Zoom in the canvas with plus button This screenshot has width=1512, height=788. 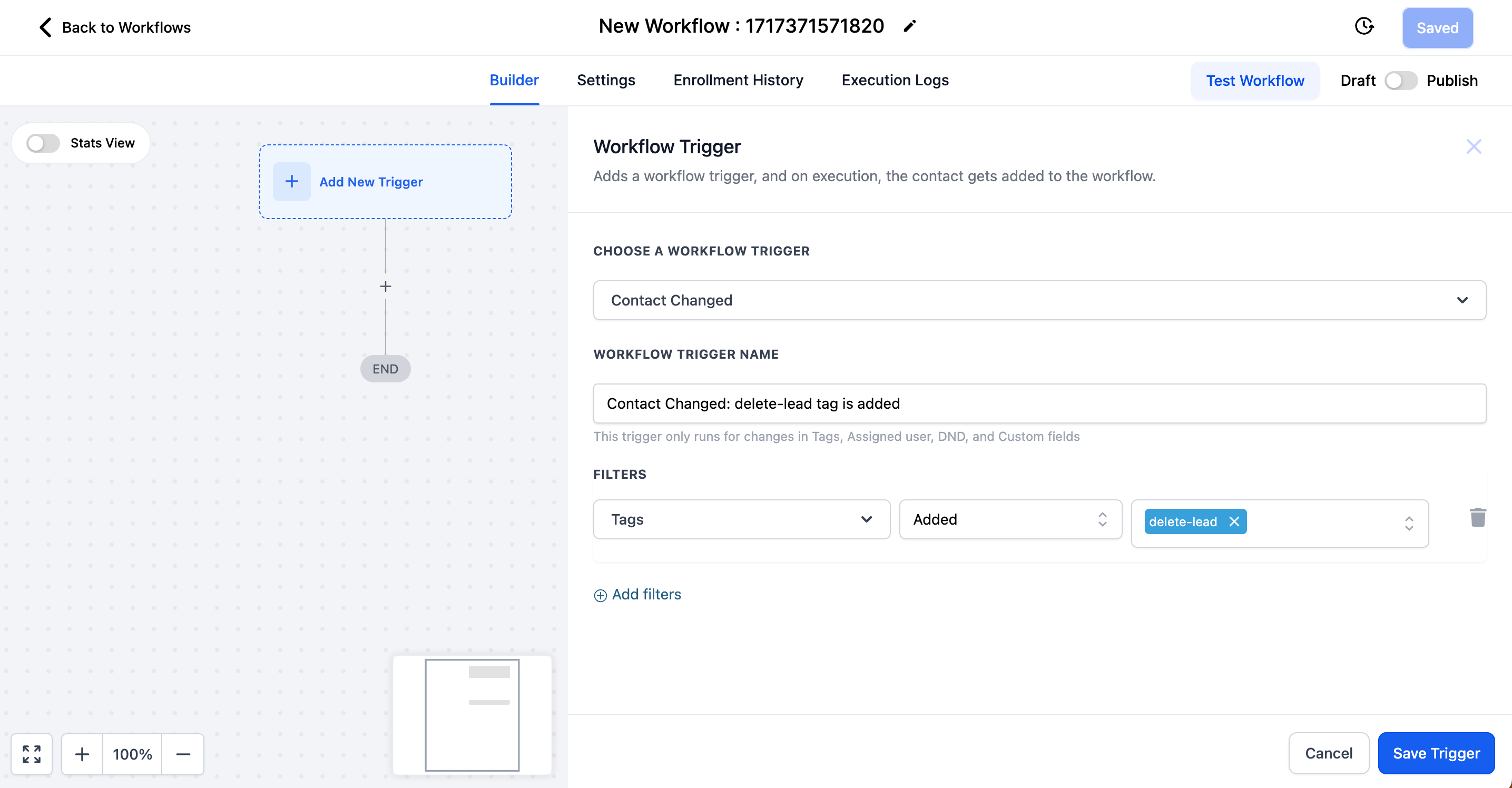click(x=82, y=754)
